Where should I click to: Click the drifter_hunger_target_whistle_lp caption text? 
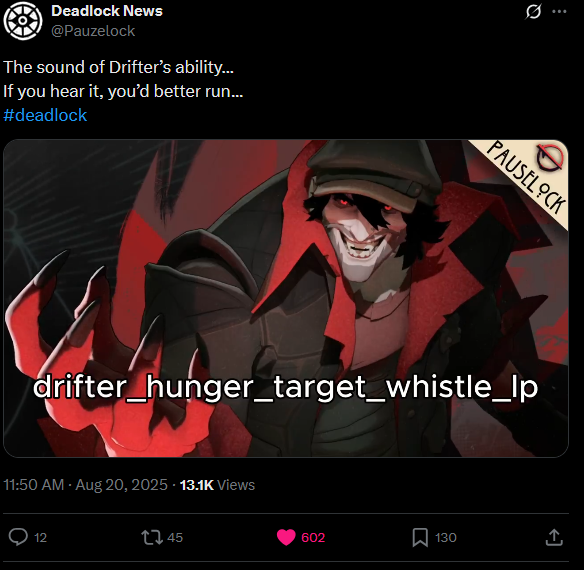[286, 387]
